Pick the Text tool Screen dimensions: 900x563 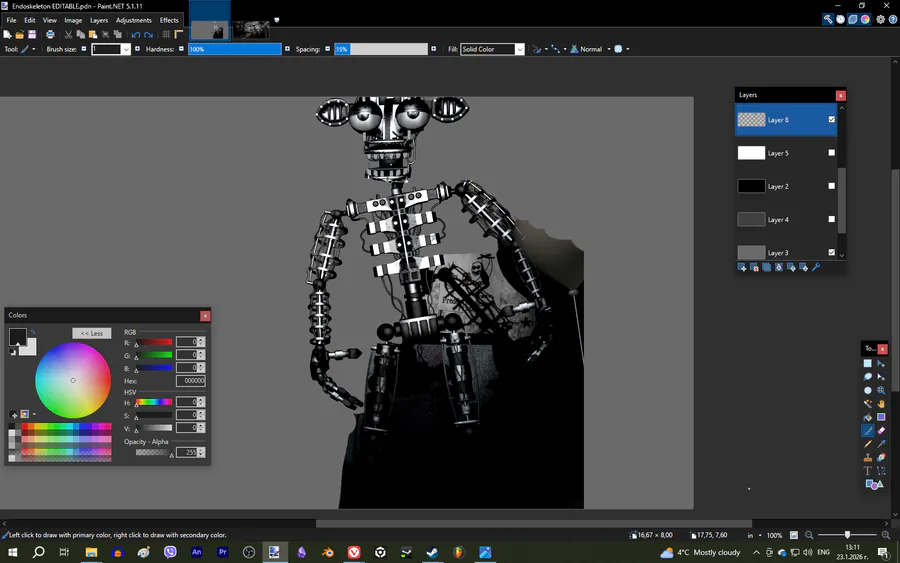(868, 471)
